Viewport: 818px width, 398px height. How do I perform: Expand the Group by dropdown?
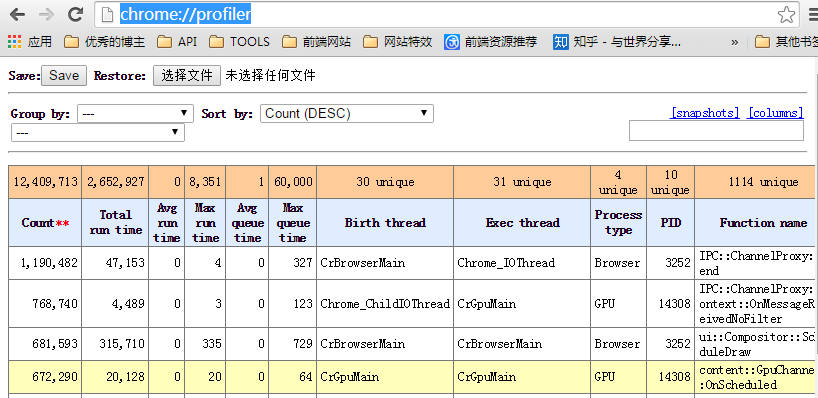coord(135,113)
